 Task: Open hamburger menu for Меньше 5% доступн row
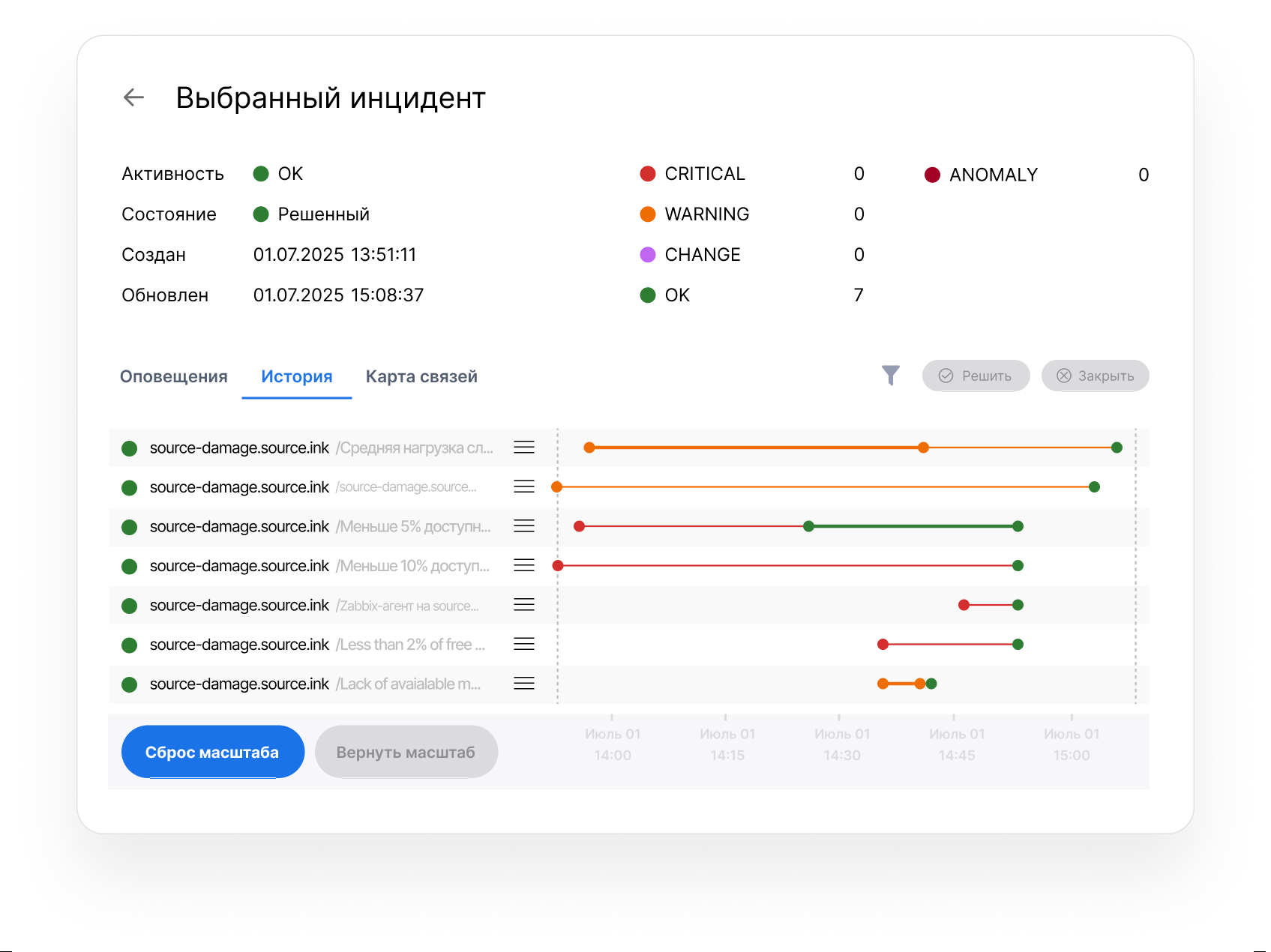[523, 526]
